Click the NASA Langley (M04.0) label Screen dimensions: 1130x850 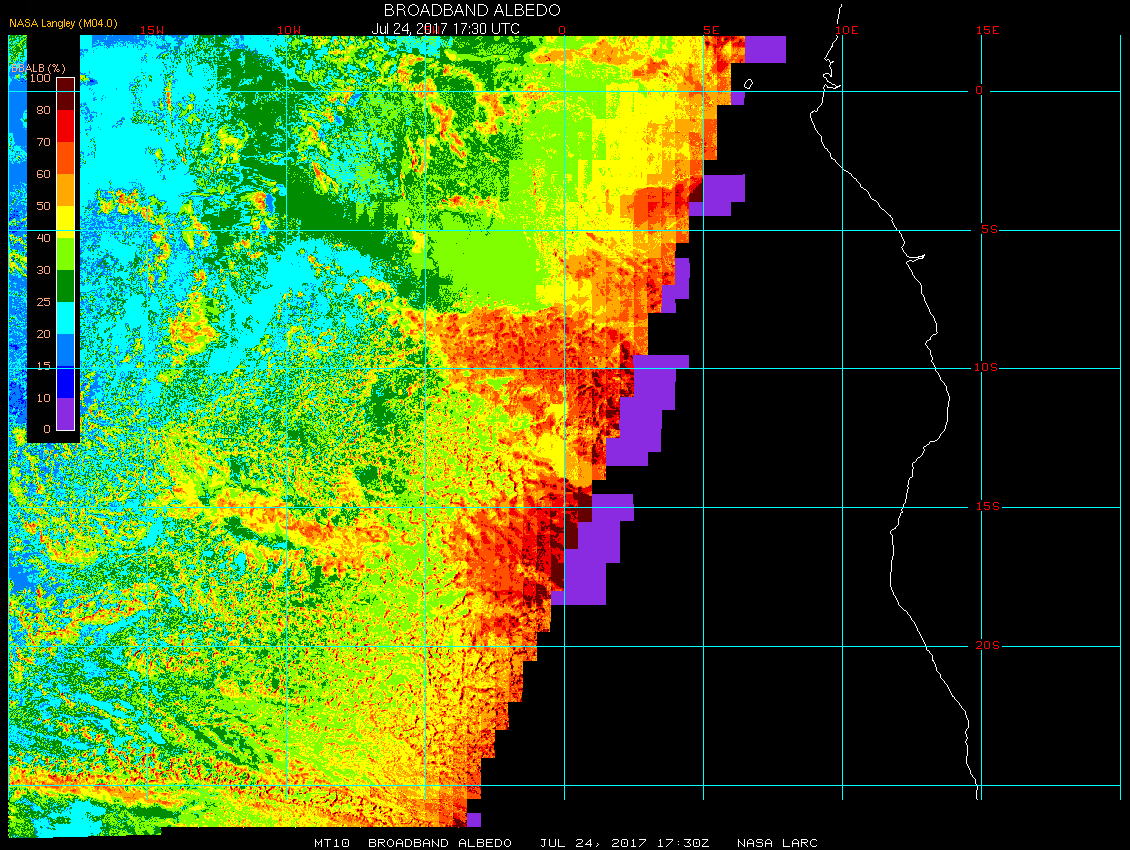63,23
